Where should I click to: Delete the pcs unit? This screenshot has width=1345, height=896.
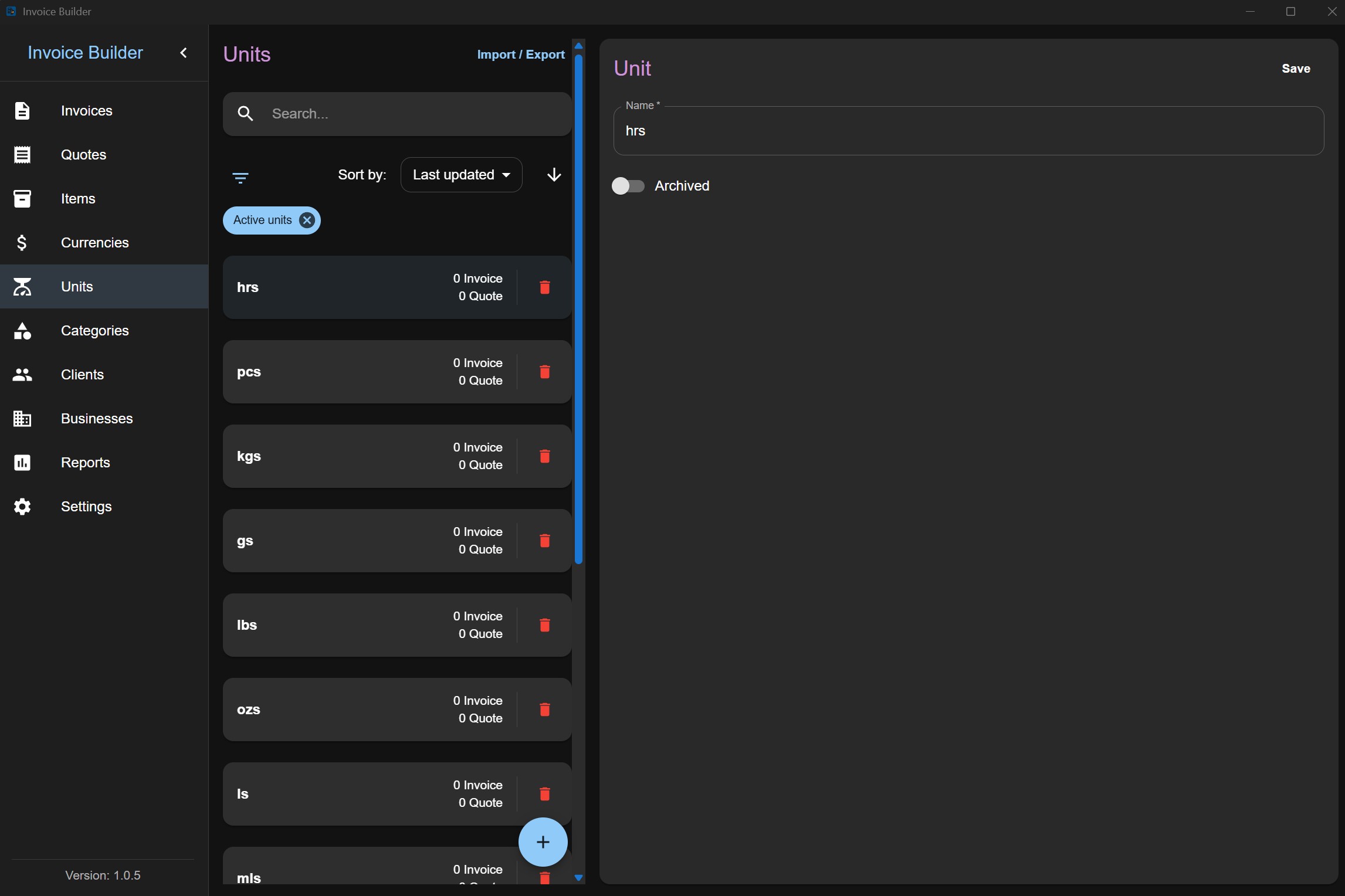point(545,372)
